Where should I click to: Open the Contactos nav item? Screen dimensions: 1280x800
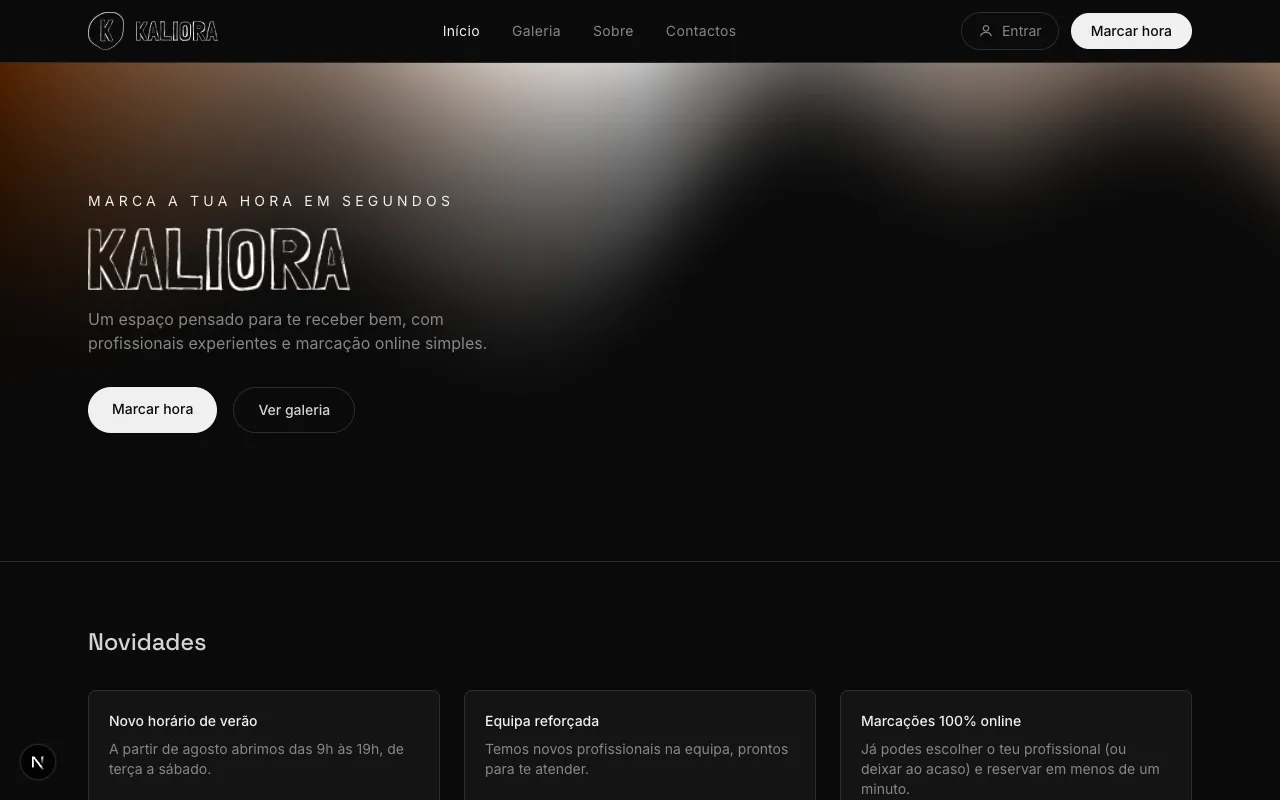pyautogui.click(x=701, y=31)
